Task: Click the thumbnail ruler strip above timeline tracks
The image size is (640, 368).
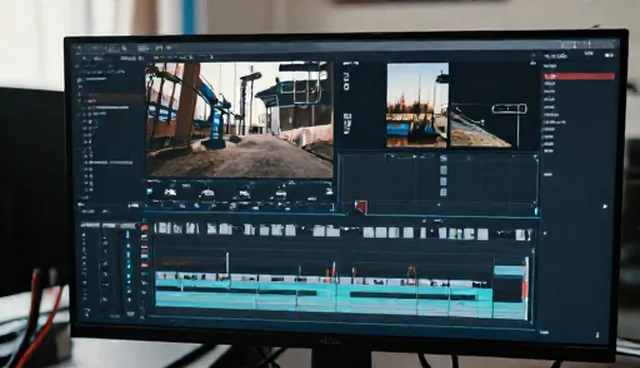Action: point(344,232)
